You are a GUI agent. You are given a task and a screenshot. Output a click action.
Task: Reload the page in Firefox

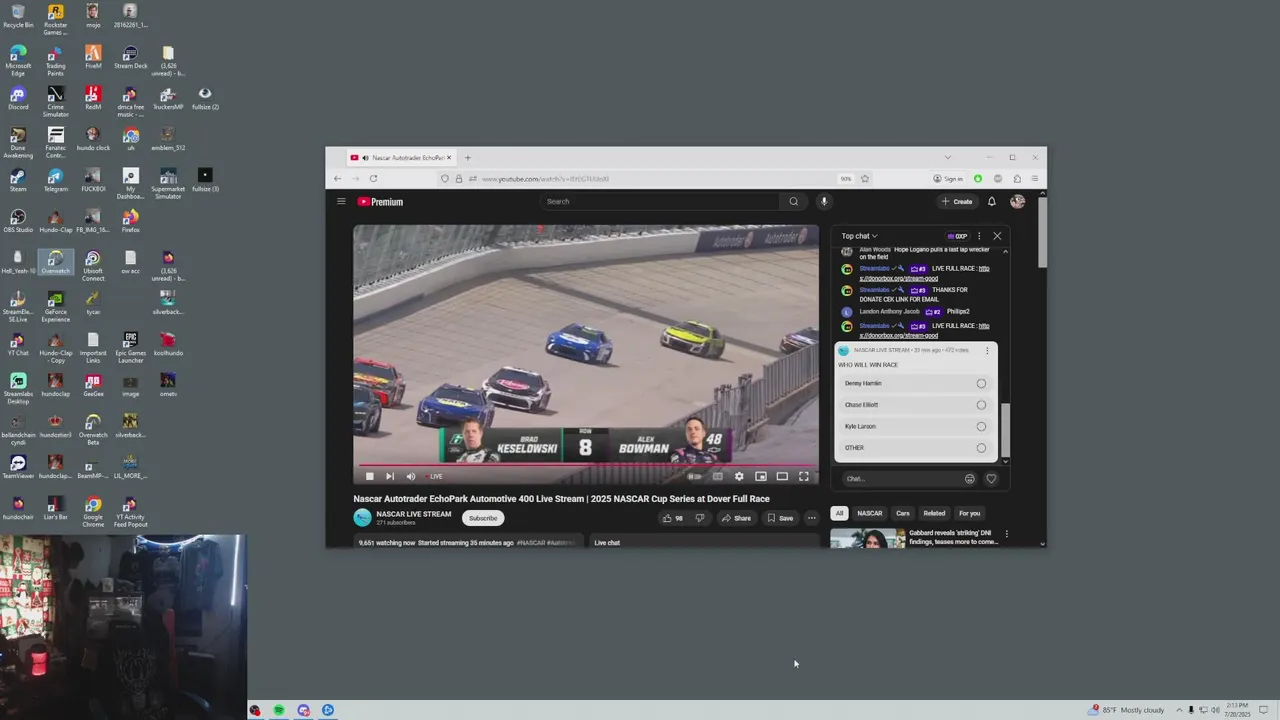373,179
